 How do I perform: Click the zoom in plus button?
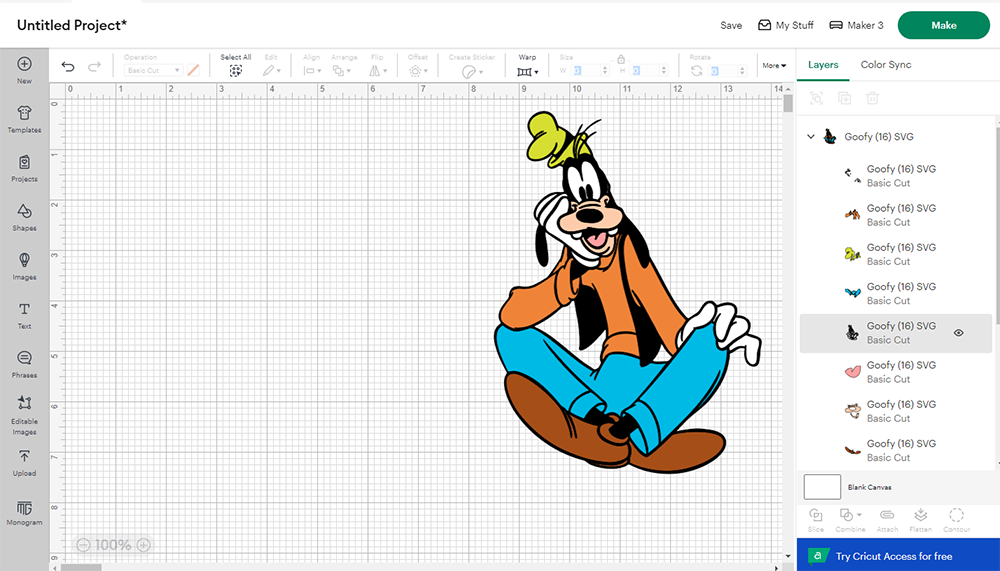(144, 545)
